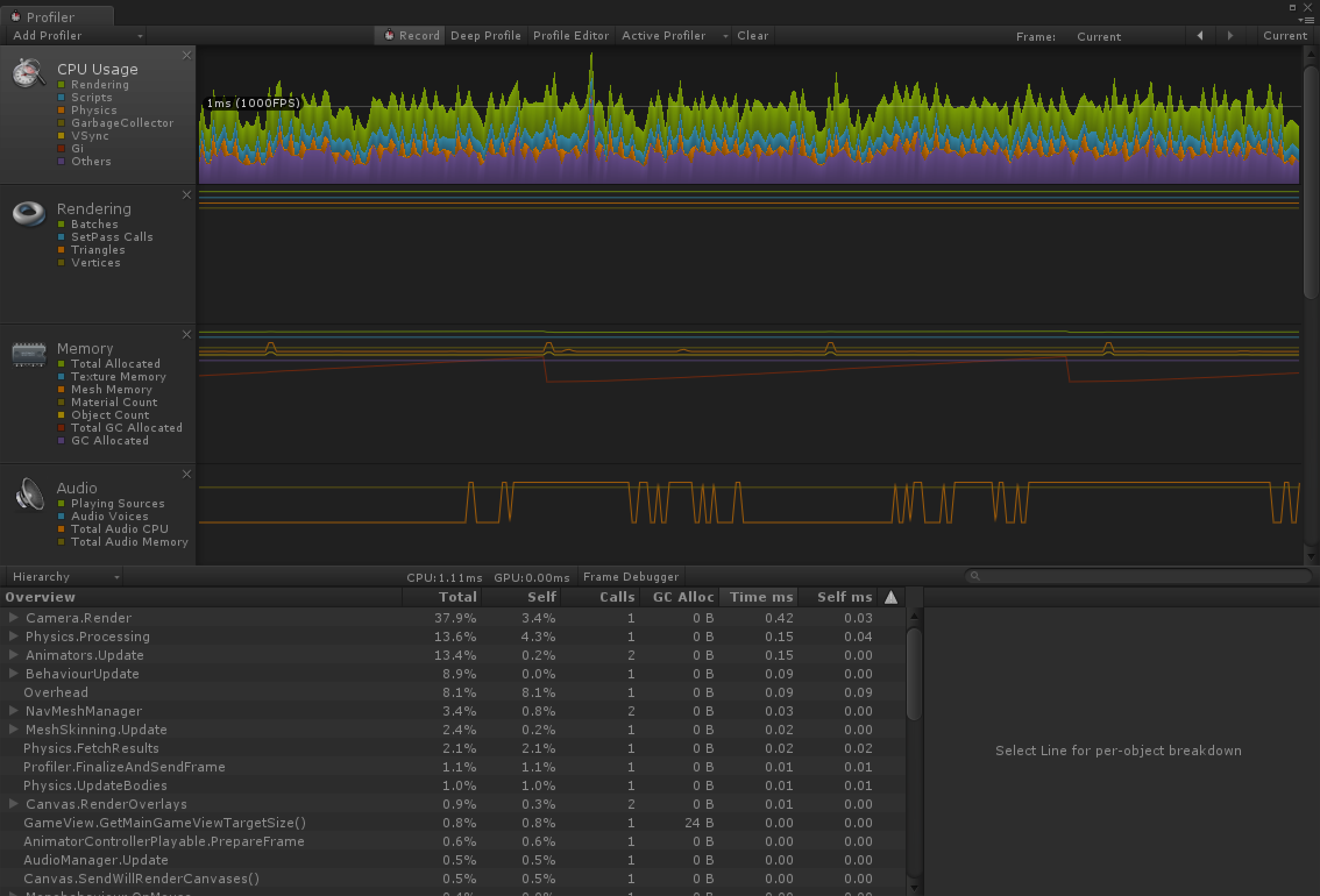Click the Memory chip icon
This screenshot has width=1320, height=896.
(29, 354)
